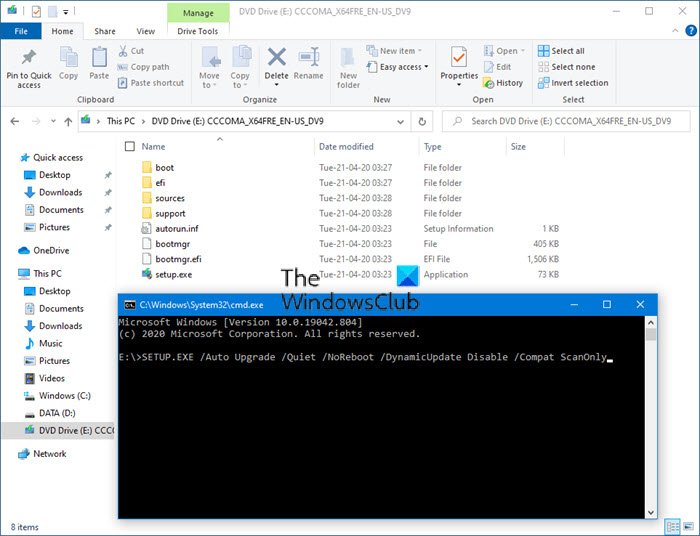
Task: Click the Paste ribbon icon
Action: (x=99, y=58)
